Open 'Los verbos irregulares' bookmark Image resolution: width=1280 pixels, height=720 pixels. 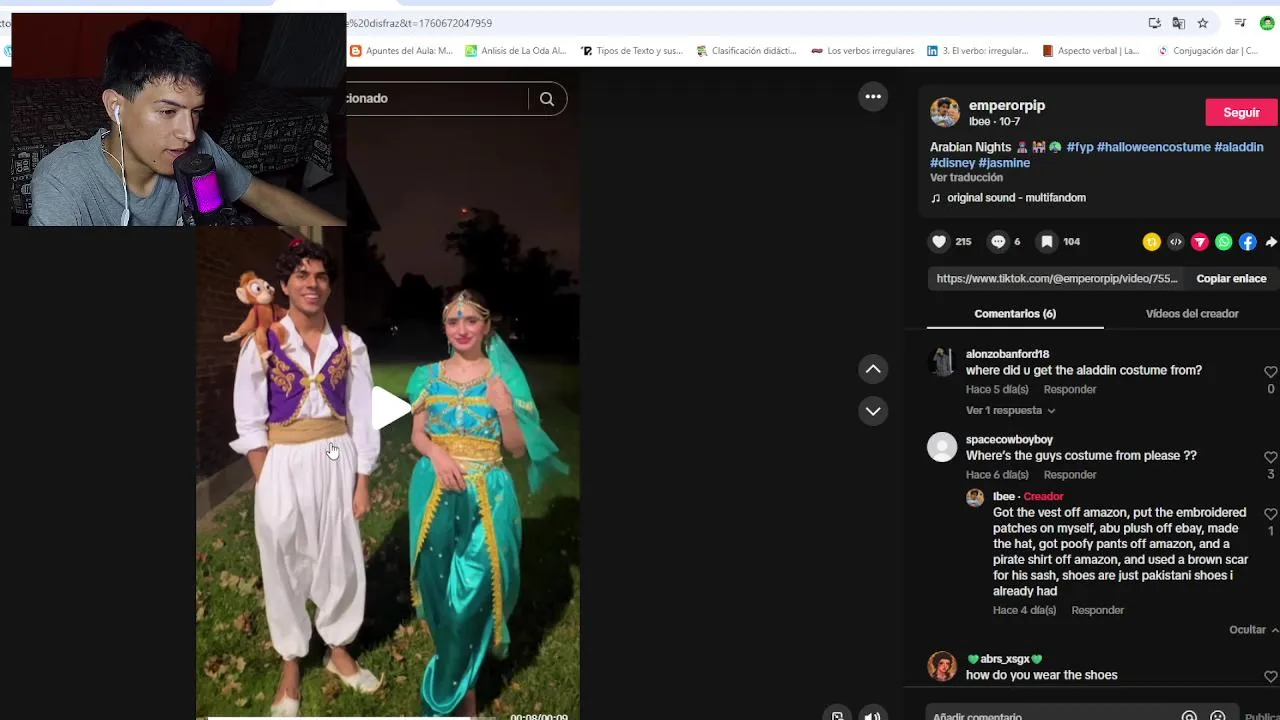(x=862, y=51)
